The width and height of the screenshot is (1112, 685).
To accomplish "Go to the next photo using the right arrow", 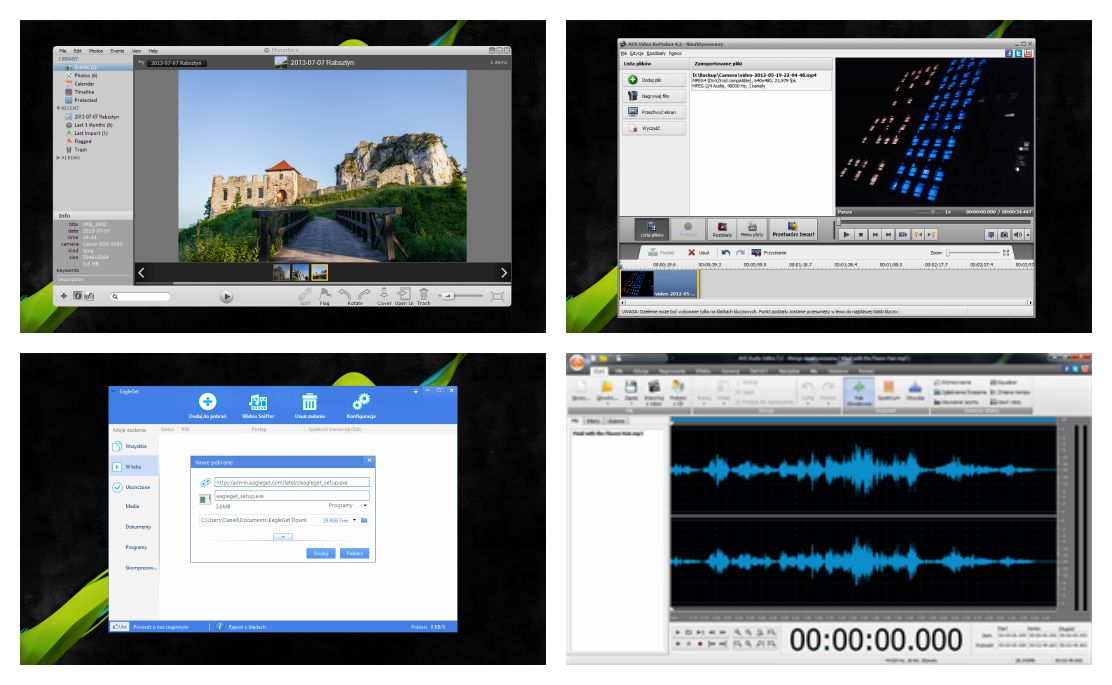I will [x=504, y=272].
